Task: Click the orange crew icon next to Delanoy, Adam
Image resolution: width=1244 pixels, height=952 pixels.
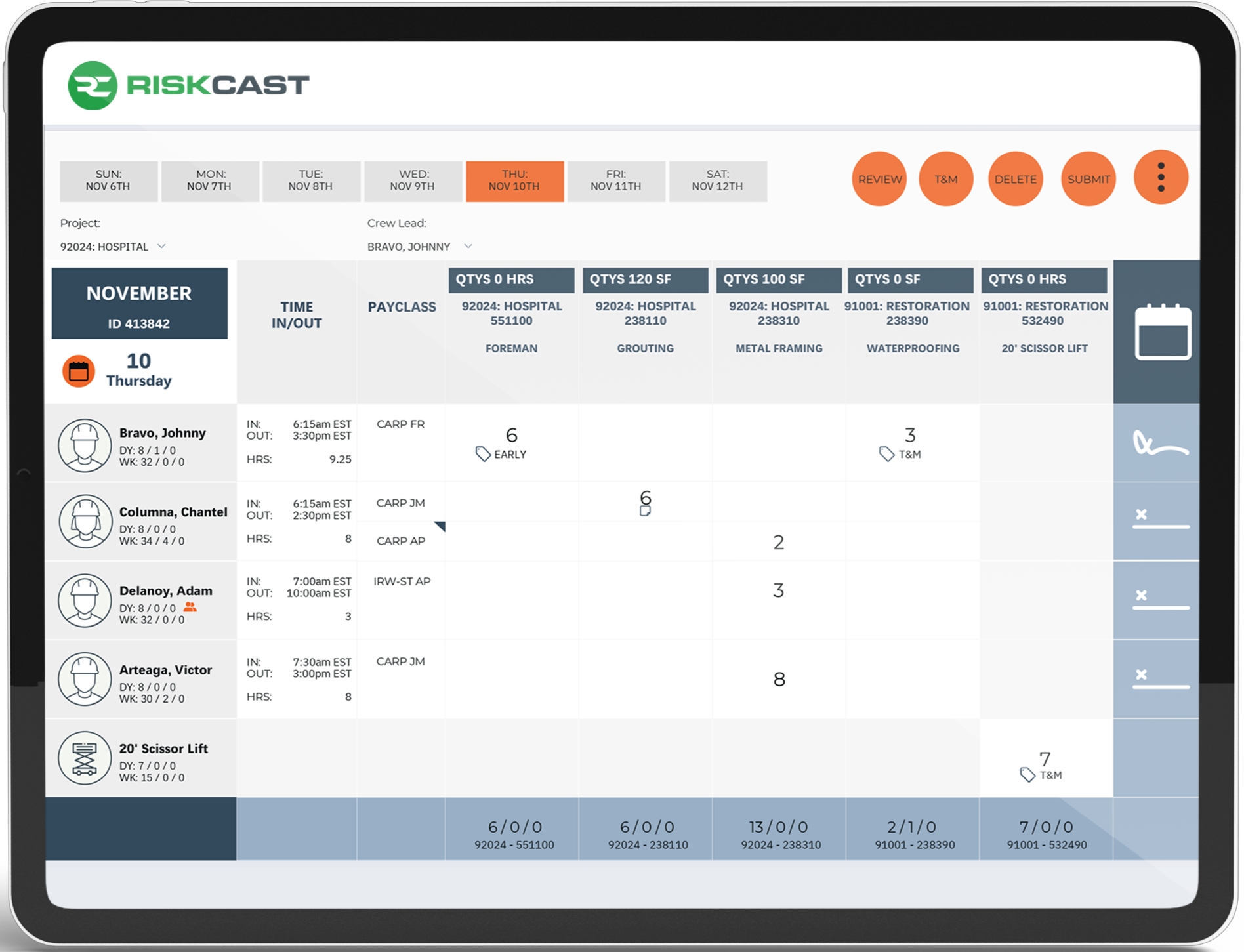Action: [x=191, y=608]
